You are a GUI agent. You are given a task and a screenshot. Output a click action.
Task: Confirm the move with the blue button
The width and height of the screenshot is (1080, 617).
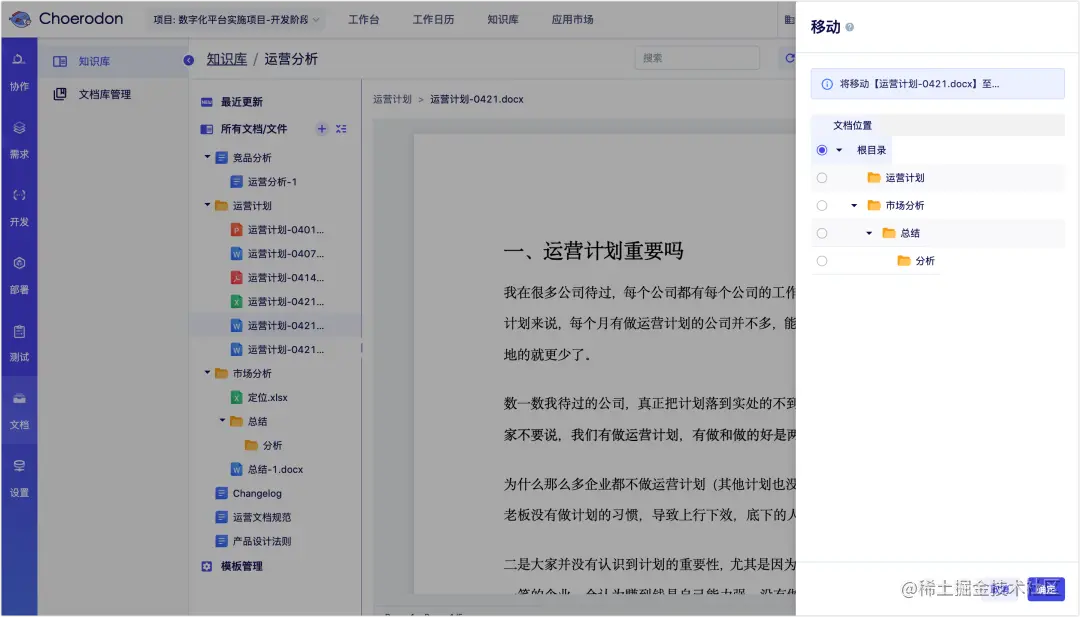1046,589
